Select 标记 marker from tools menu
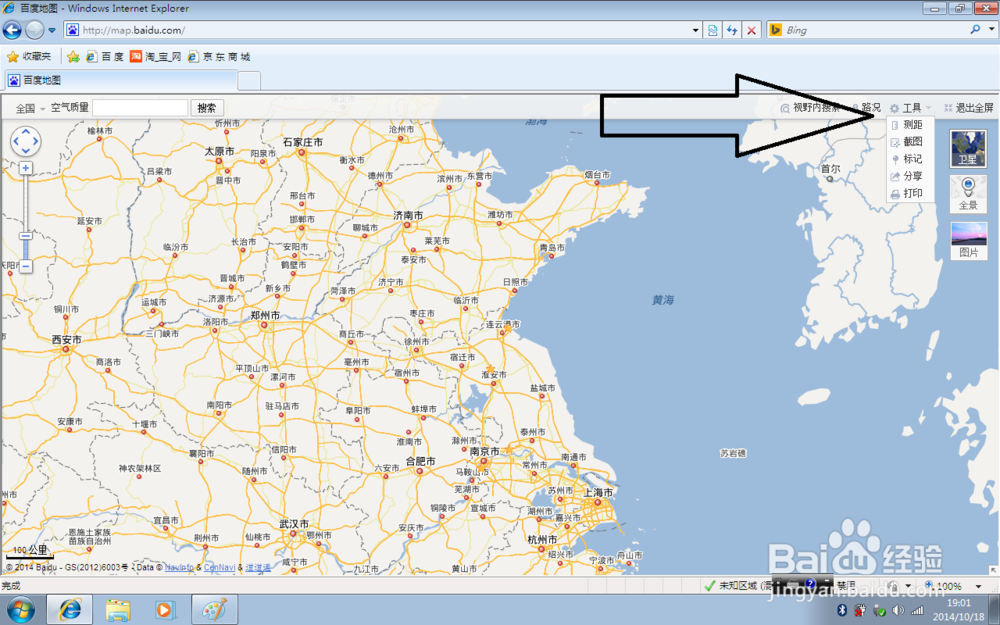This screenshot has height=625, width=1000. click(910, 159)
